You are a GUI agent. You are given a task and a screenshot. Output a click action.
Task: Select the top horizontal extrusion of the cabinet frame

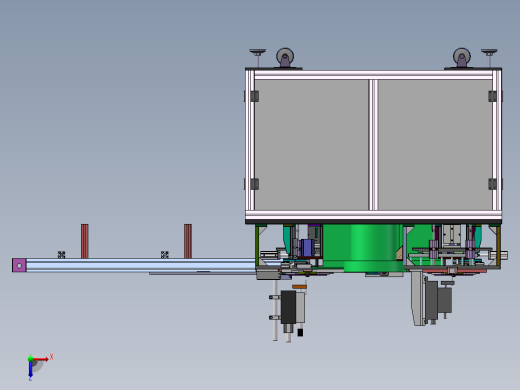(x=373, y=75)
